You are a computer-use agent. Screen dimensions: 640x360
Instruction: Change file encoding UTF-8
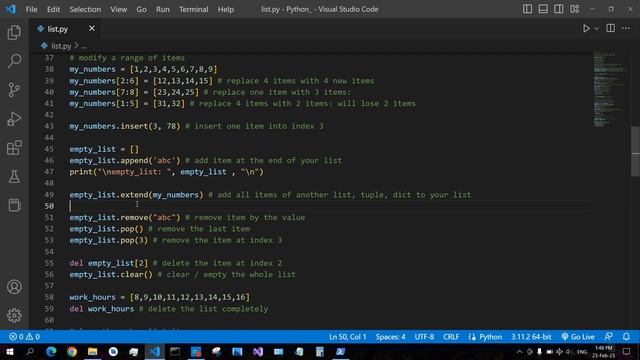(424, 337)
